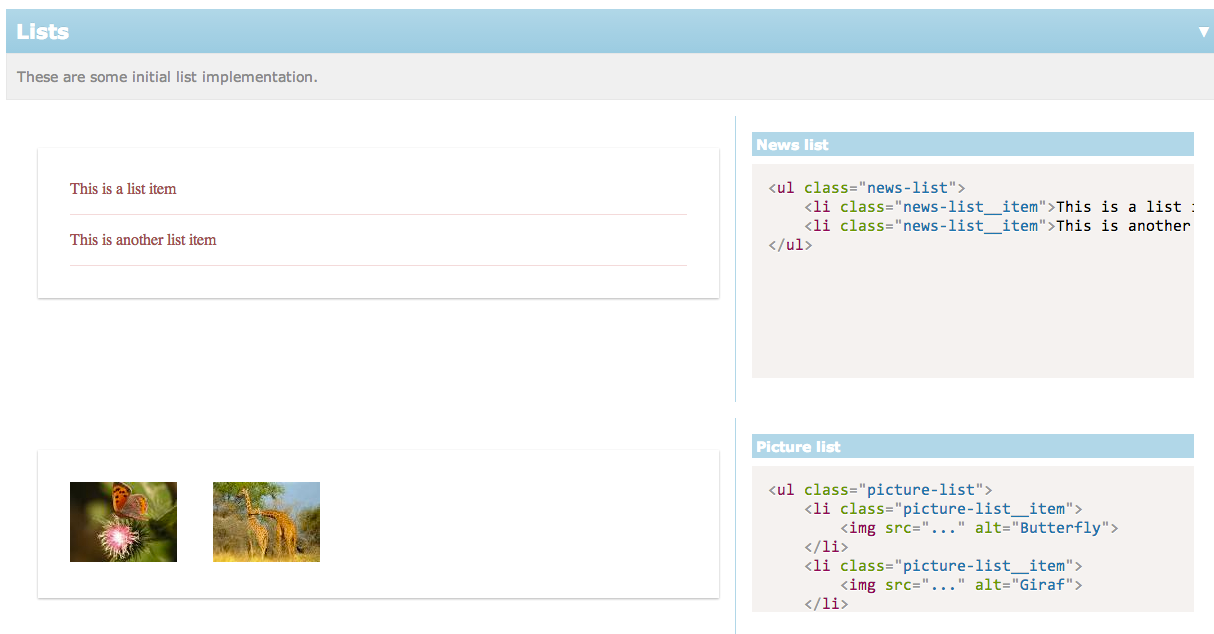Open the giraffe thumbnail image
Image resolution: width=1214 pixels, height=634 pixels.
point(266,522)
